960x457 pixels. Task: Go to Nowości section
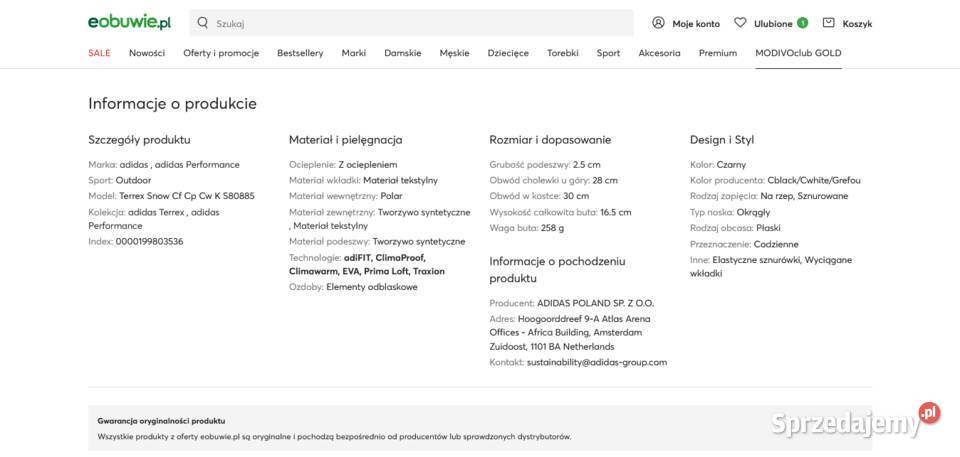[x=147, y=53]
